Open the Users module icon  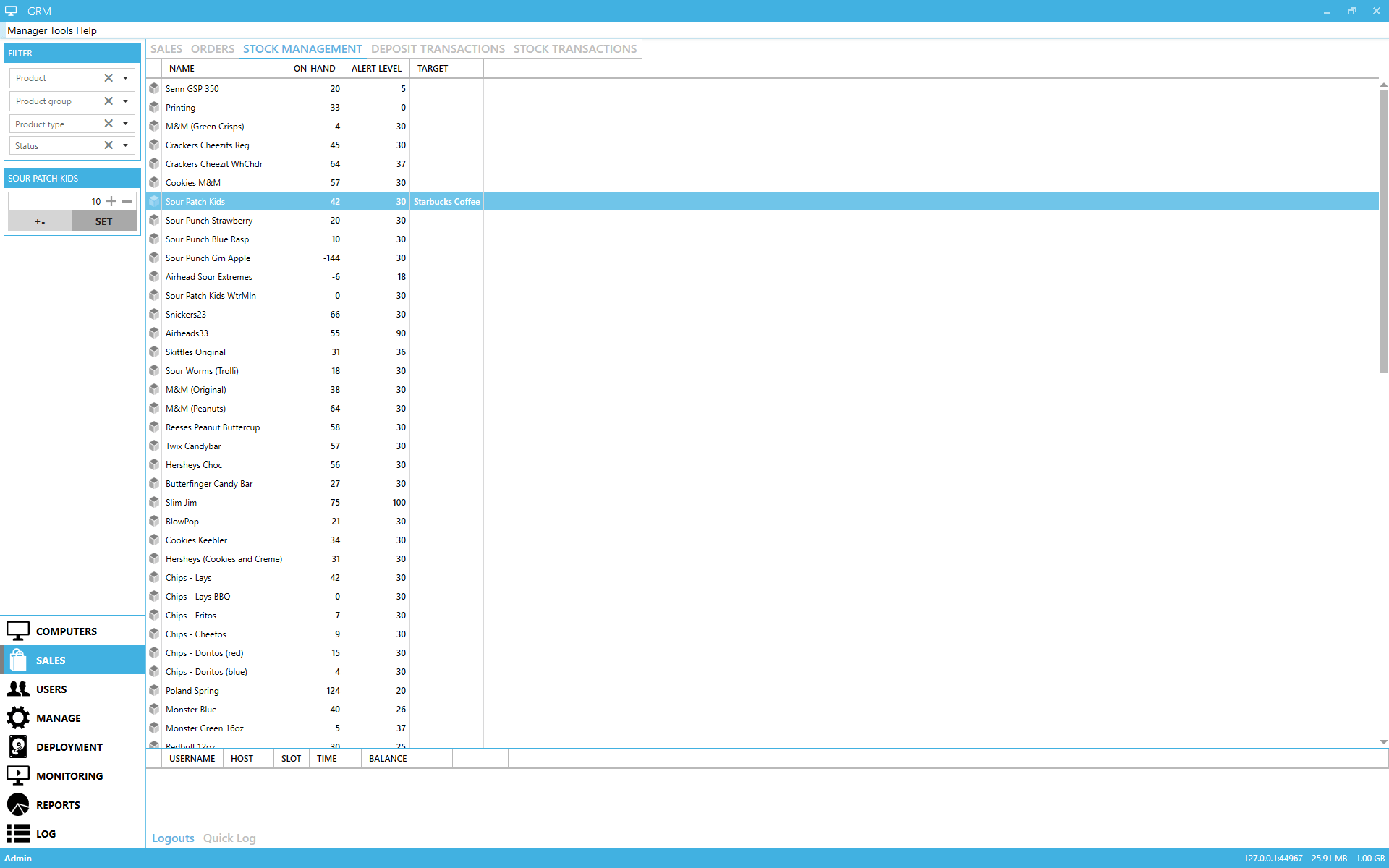coord(18,689)
